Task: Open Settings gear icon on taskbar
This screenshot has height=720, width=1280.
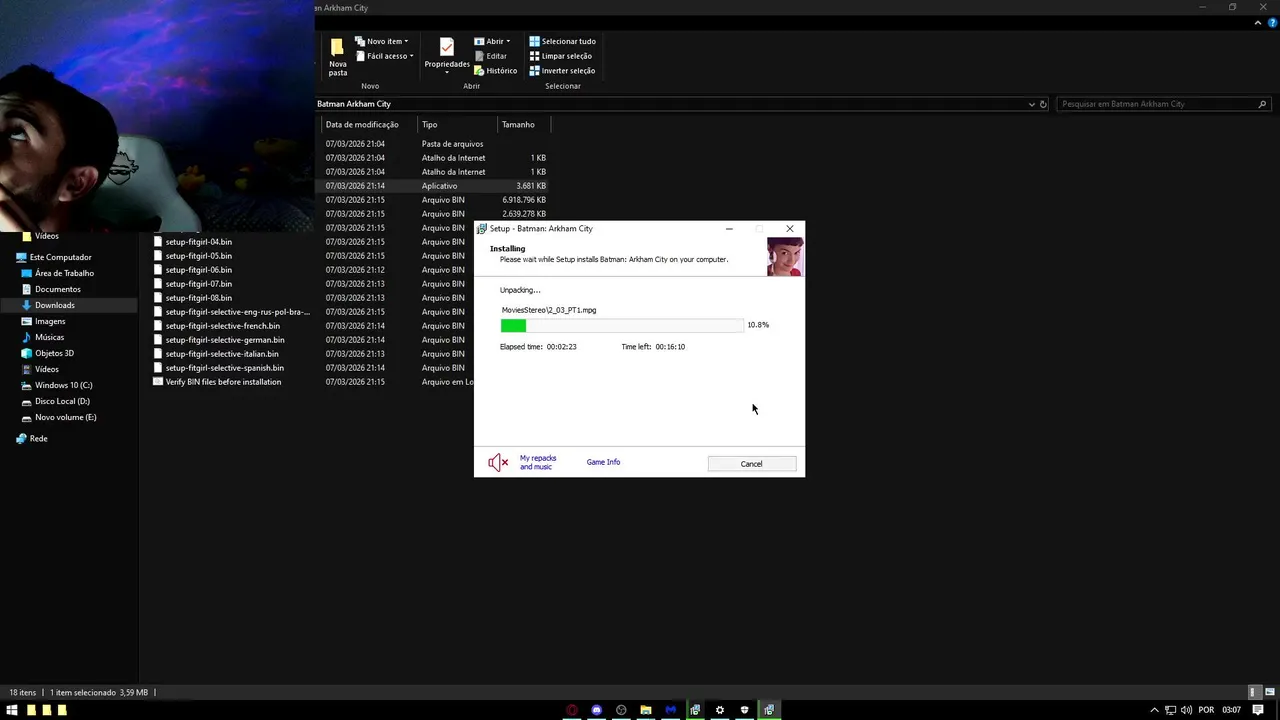Action: (720, 710)
